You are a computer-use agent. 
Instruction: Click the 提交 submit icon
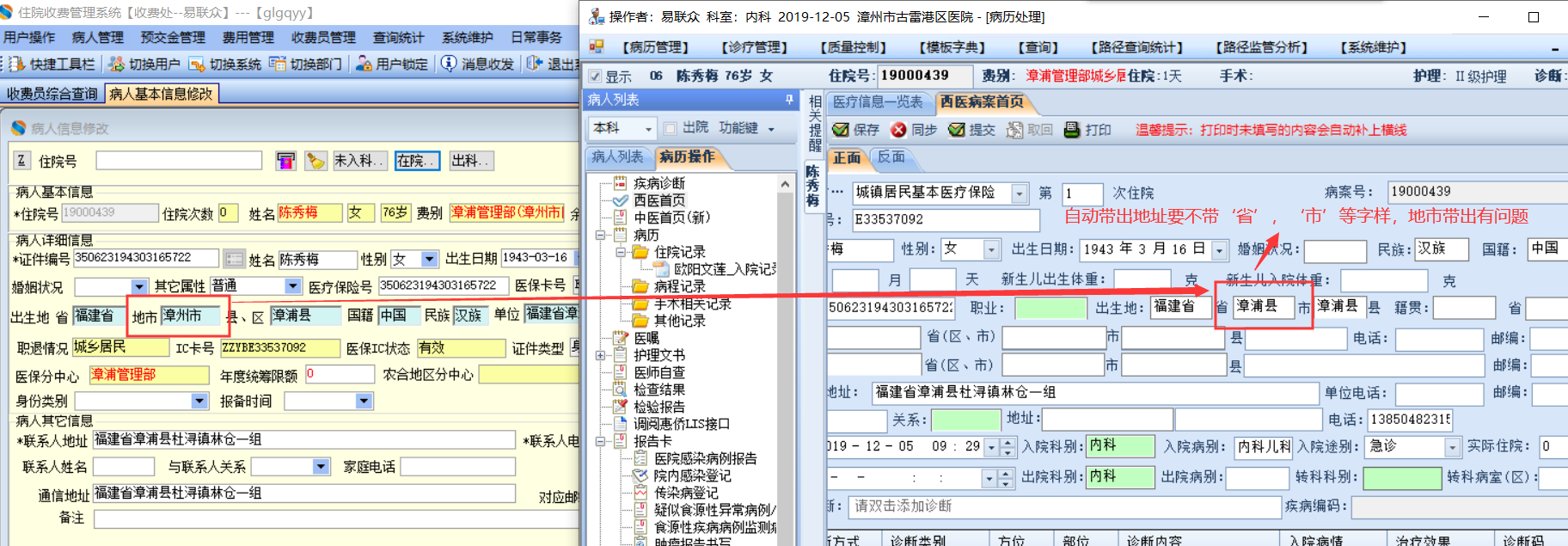tap(956, 130)
